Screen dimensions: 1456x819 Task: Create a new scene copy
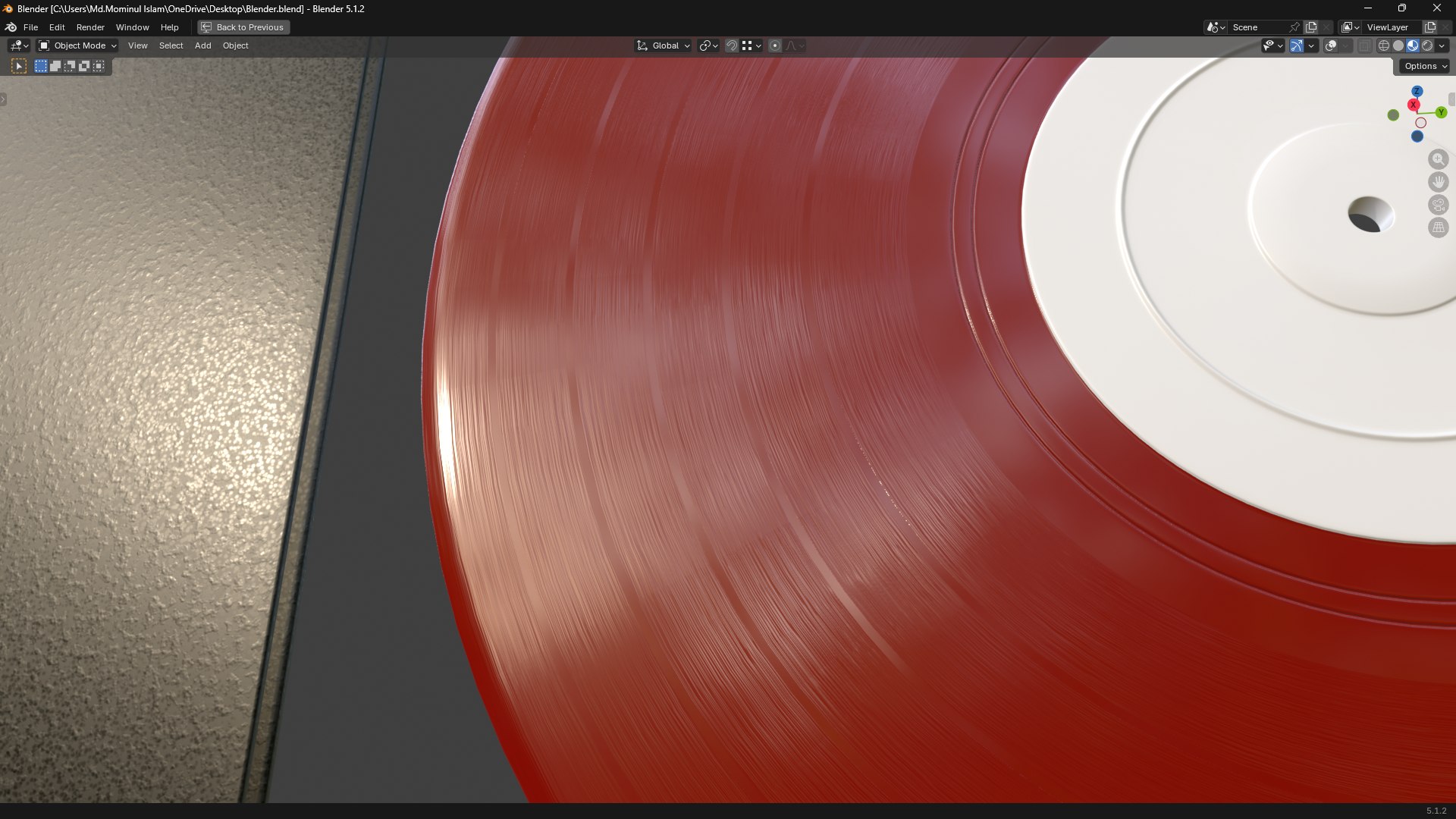tap(1311, 27)
